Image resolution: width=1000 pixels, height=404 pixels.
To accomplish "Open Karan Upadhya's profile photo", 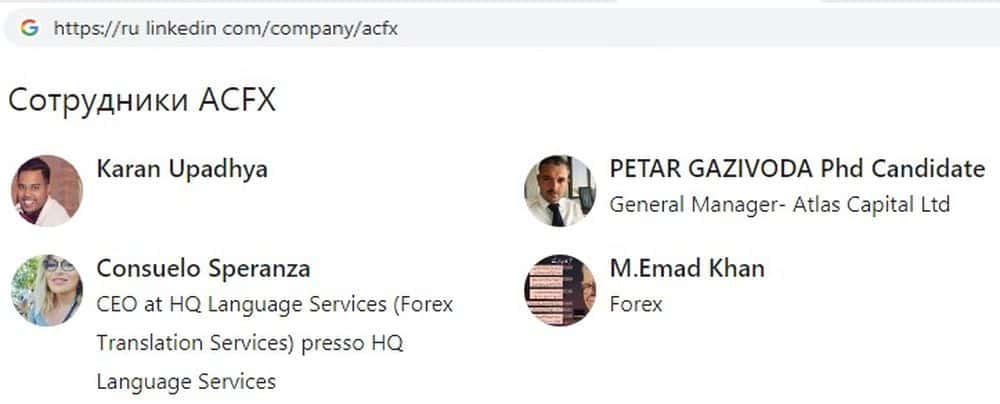I will point(46,190).
